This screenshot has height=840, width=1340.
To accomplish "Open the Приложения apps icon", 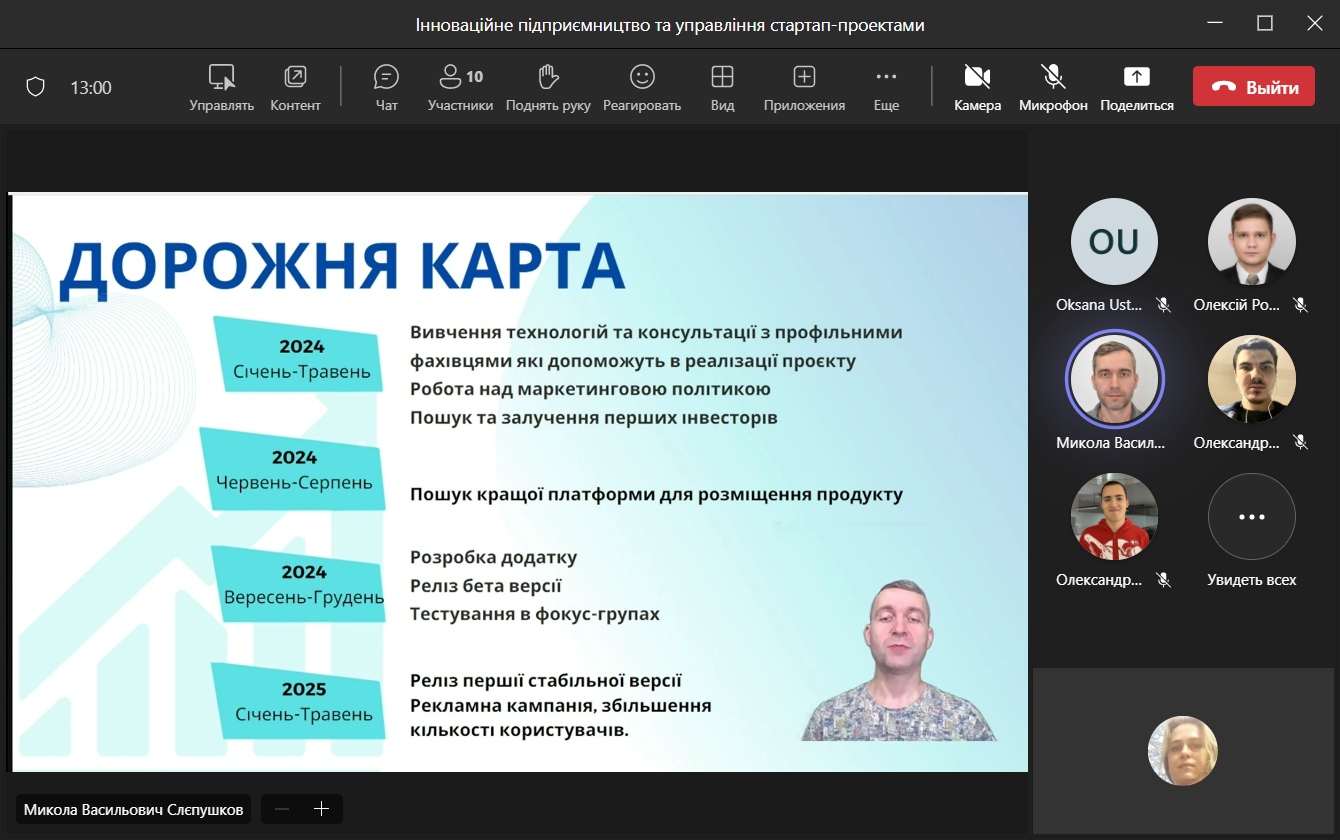I will (804, 86).
